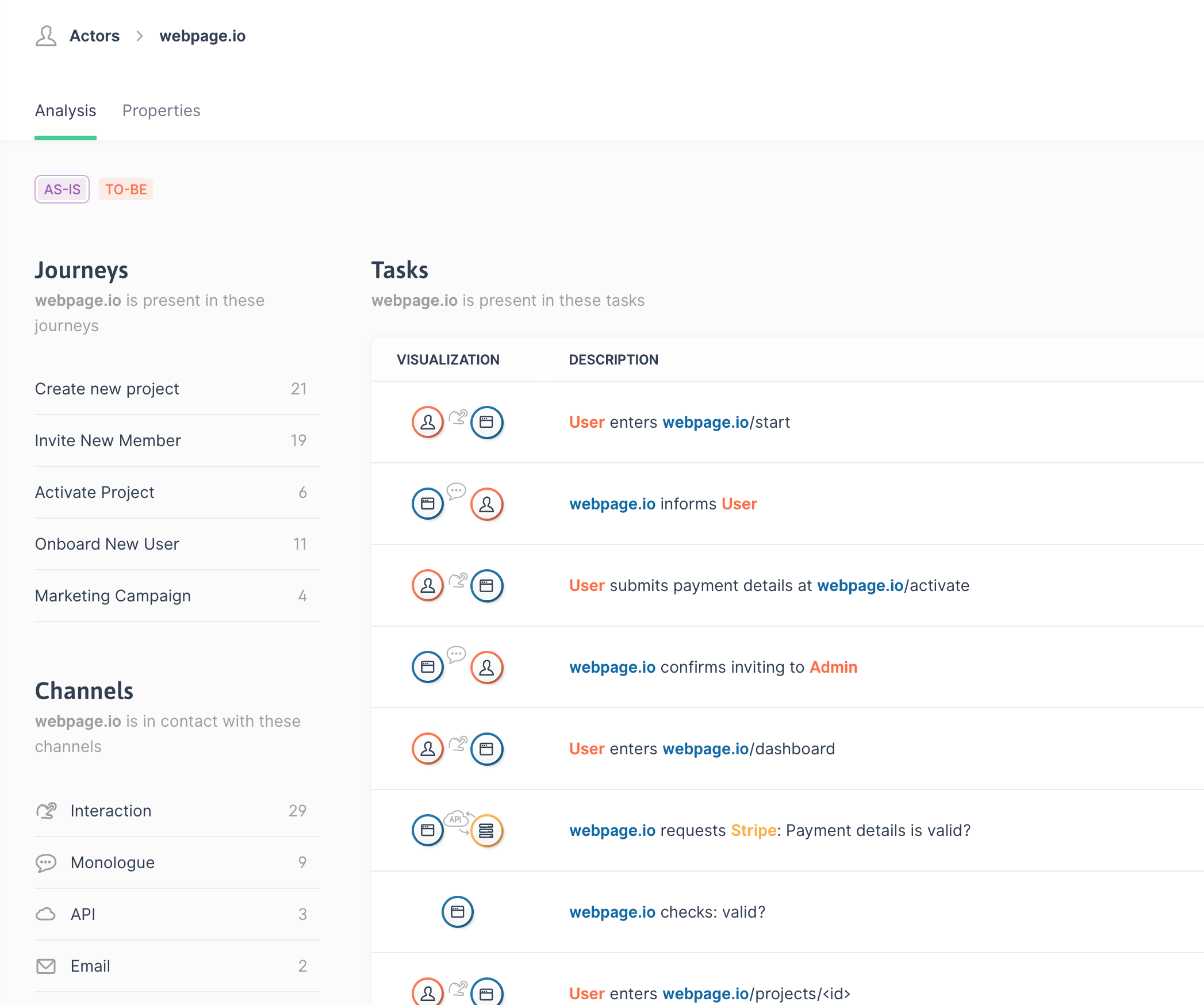Image resolution: width=1204 pixels, height=1005 pixels.
Task: Click the Visualization column header
Action: pos(448,359)
